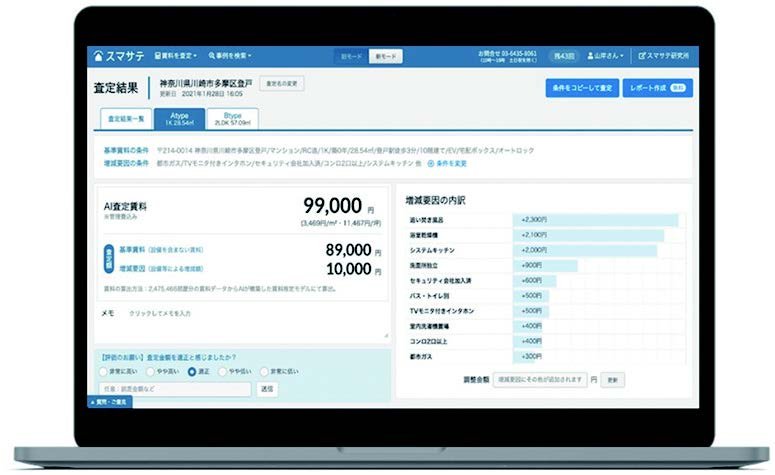Click the plus icon beside 条件を変更
Image resolution: width=775 pixels, height=475 pixels.
click(x=432, y=162)
